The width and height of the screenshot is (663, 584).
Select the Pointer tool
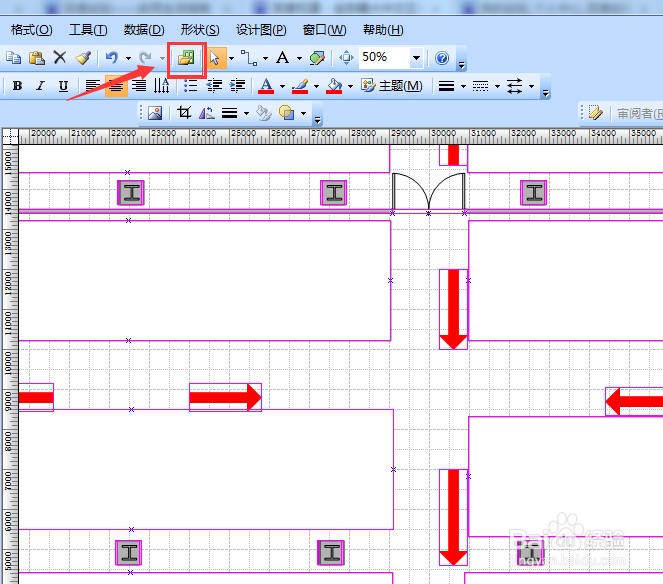coord(215,58)
